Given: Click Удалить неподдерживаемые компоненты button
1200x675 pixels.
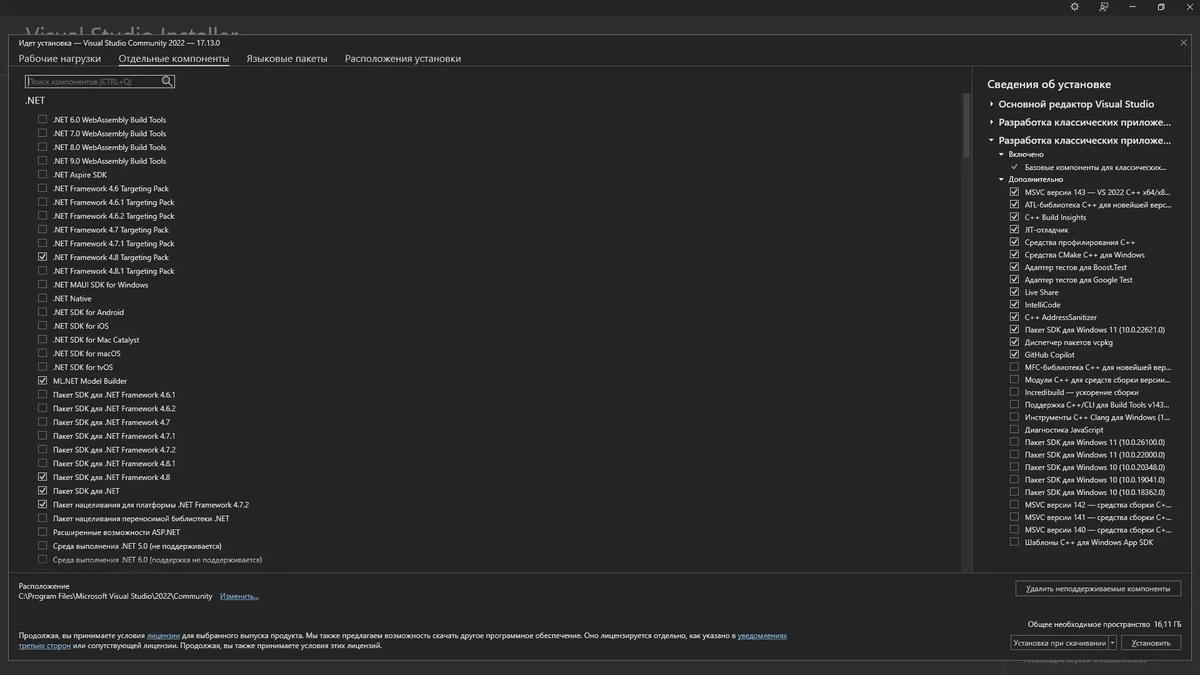Looking at the screenshot, I should point(1098,588).
